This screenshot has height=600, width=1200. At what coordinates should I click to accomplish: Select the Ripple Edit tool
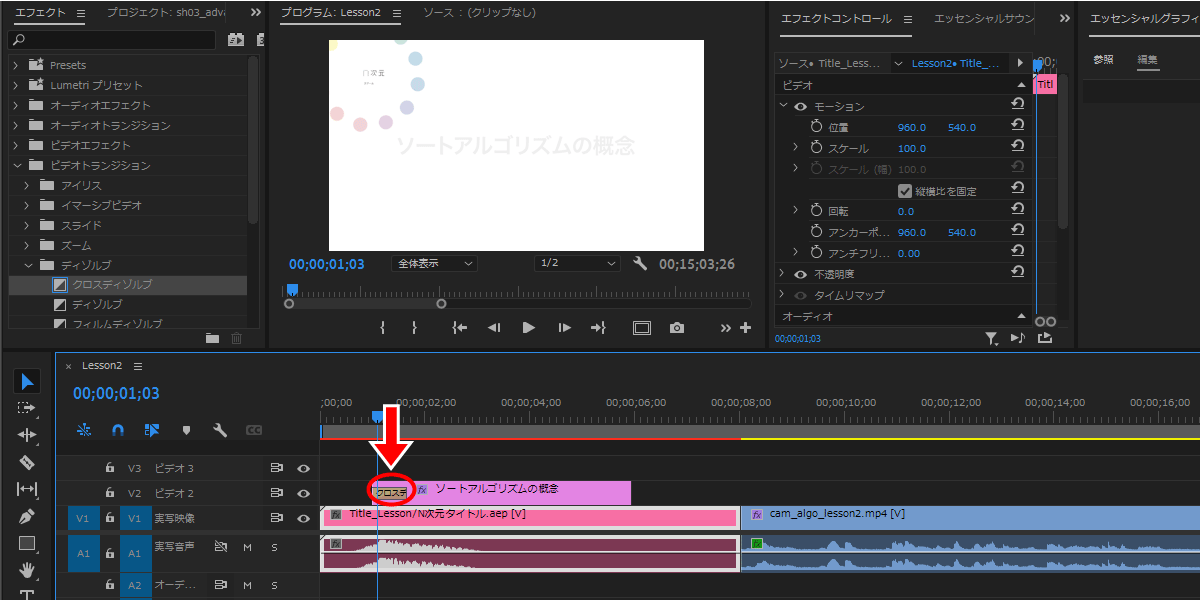[x=27, y=435]
